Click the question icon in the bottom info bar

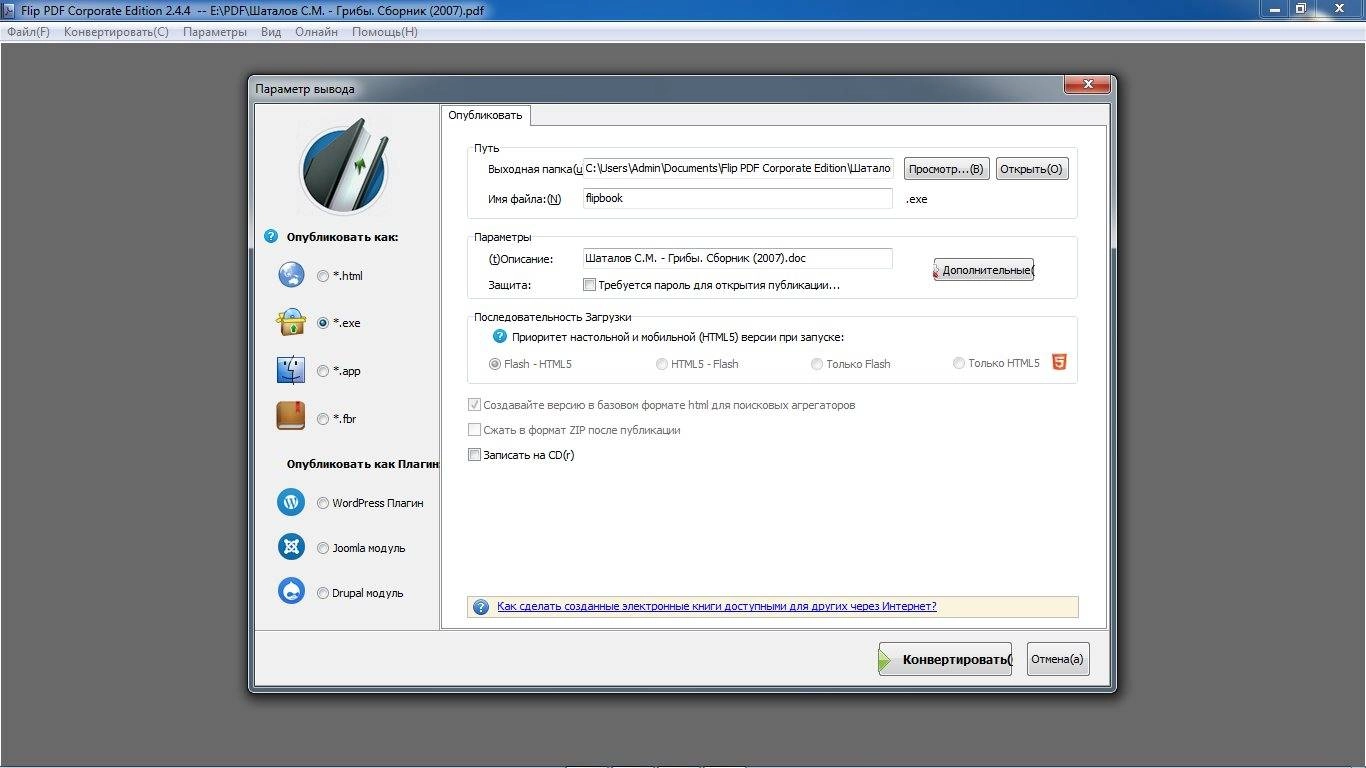[x=481, y=607]
